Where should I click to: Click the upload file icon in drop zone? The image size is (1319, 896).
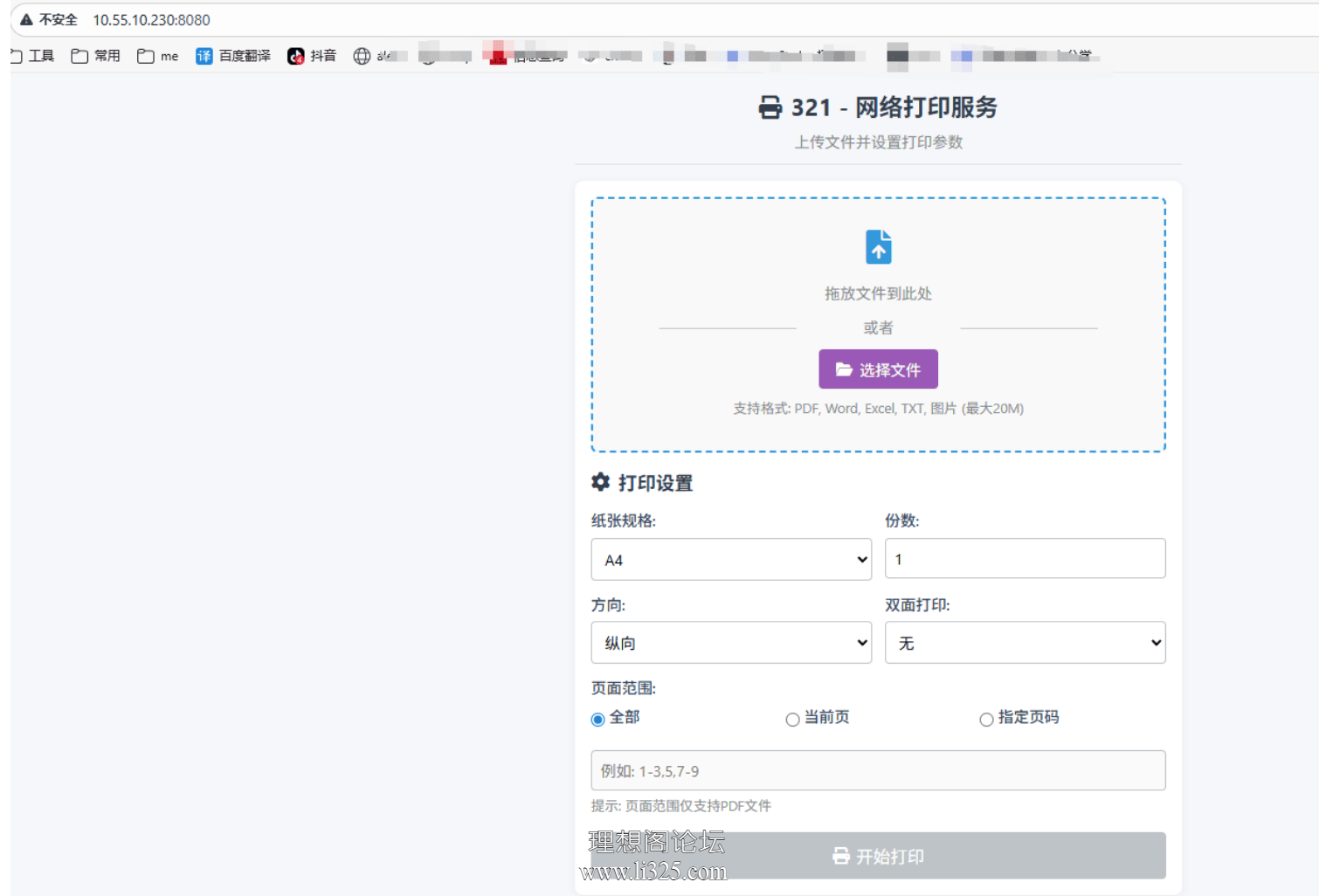click(878, 247)
